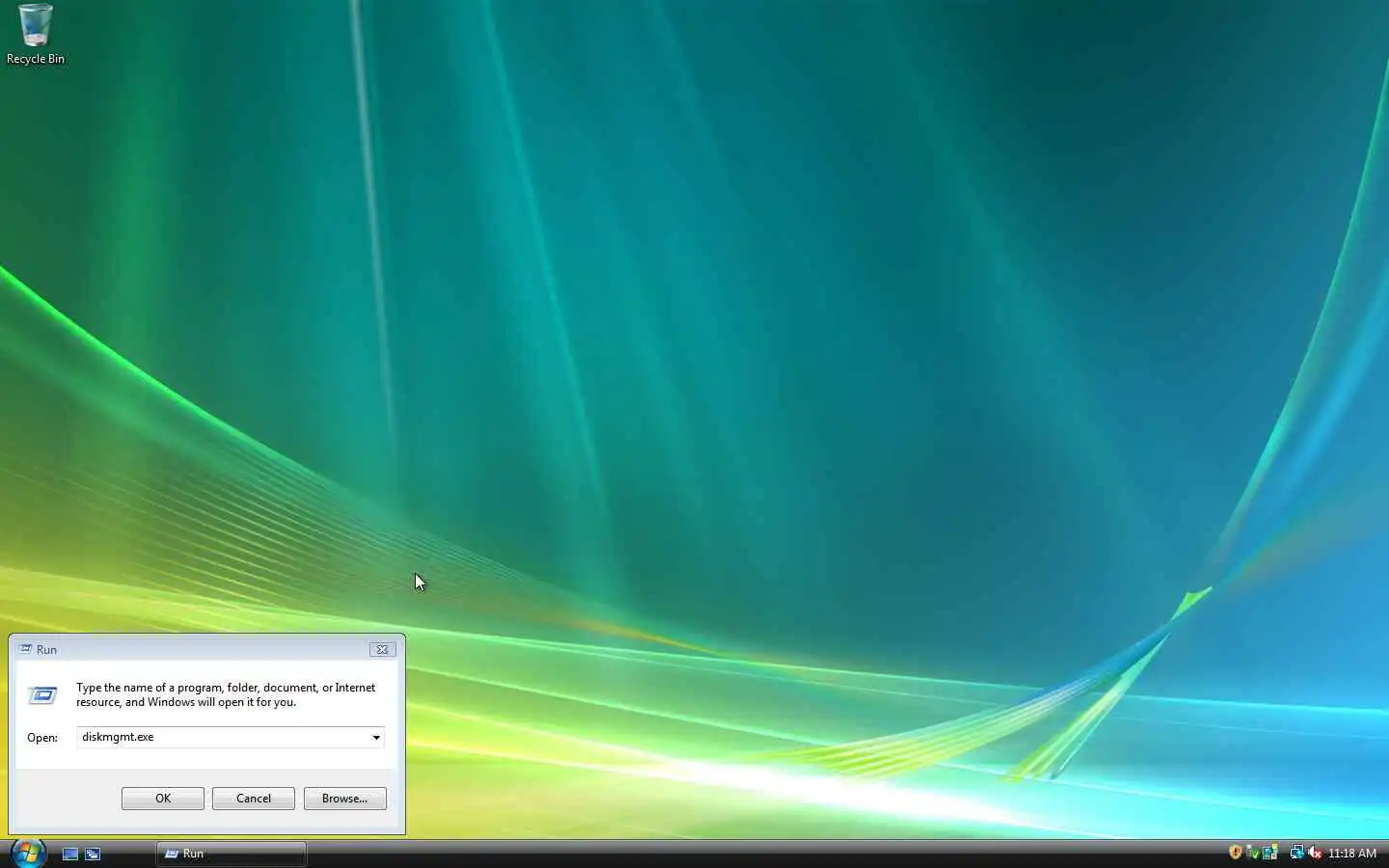Viewport: 1389px width, 868px height.
Task: Click the 11:18 AM clock
Action: click(x=1352, y=854)
